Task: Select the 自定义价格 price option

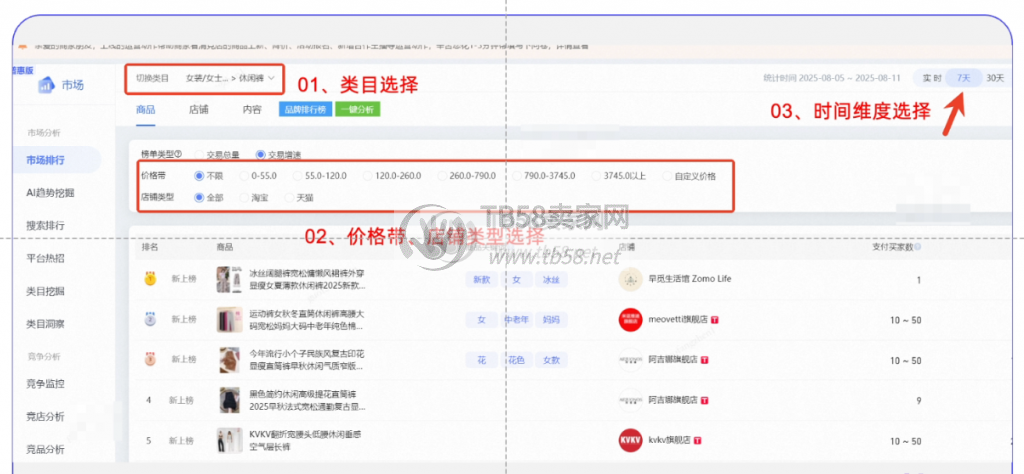Action: tap(665, 176)
